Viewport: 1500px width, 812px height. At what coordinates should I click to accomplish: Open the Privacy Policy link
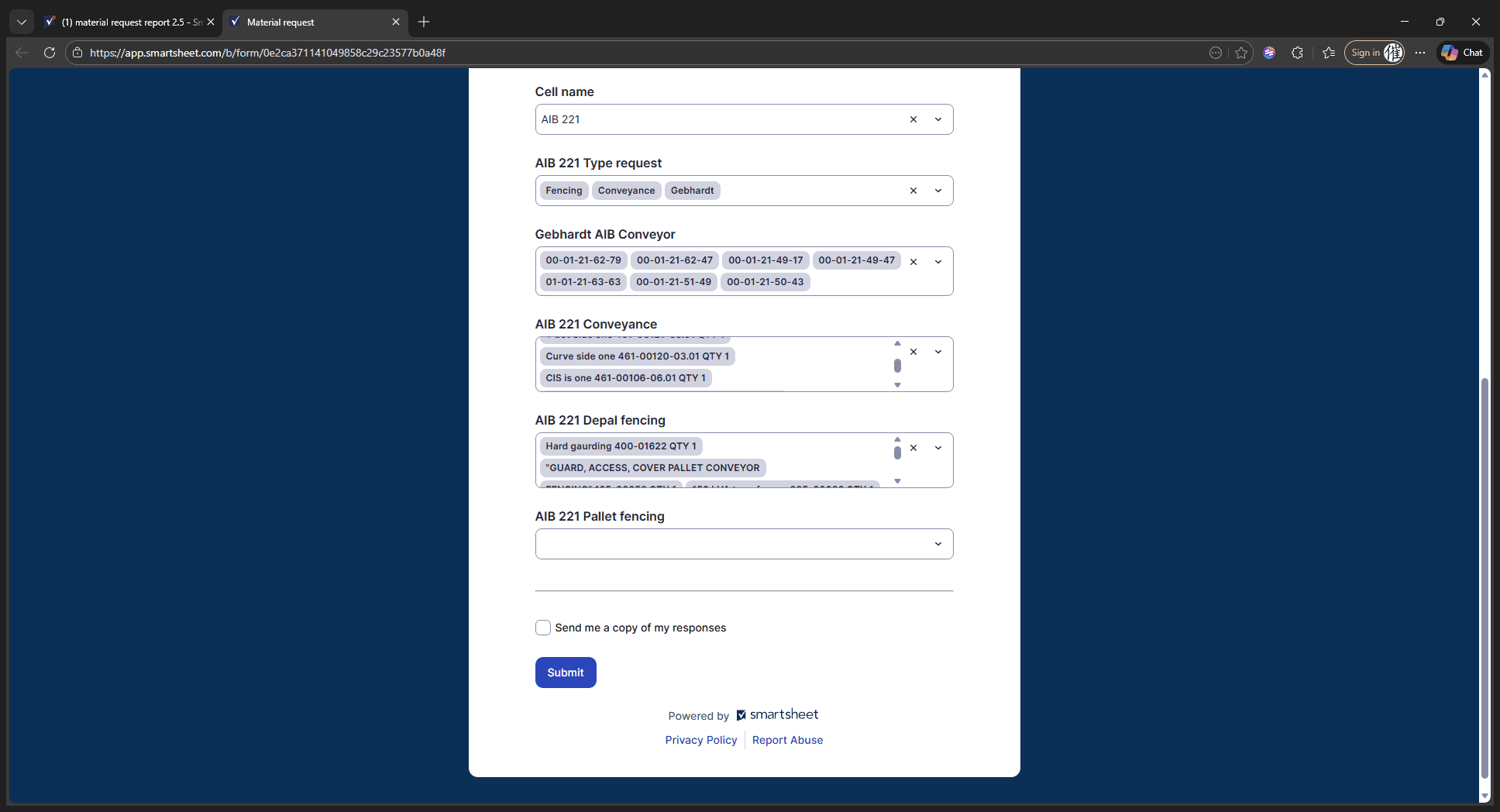(x=701, y=740)
